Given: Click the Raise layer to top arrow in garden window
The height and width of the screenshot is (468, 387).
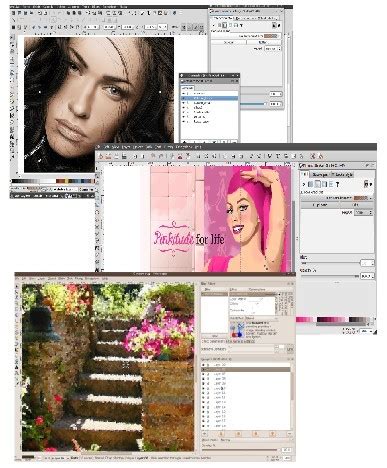Looking at the screenshot, I should (221, 434).
